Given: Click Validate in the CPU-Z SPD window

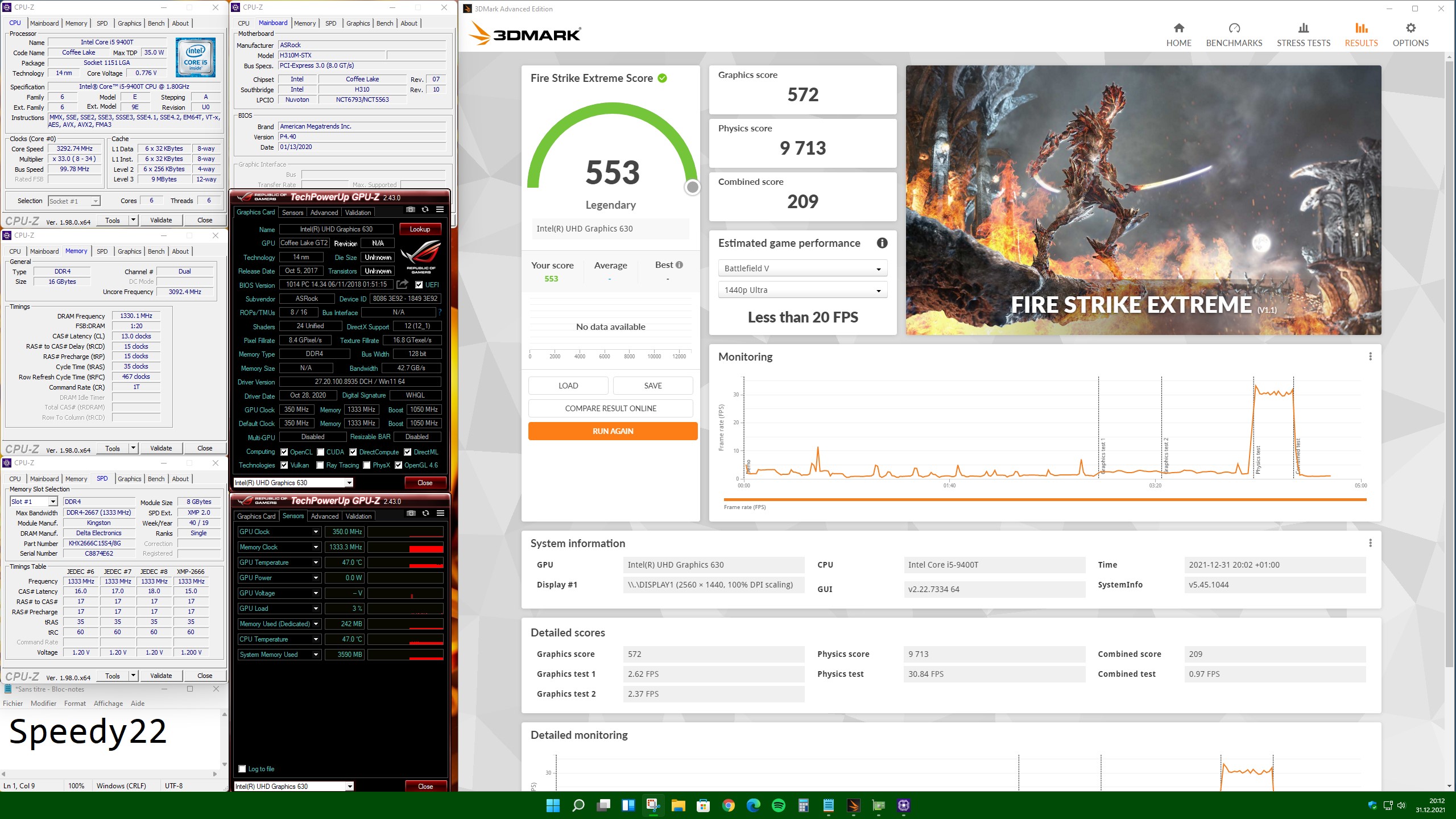Looking at the screenshot, I should pyautogui.click(x=161, y=676).
